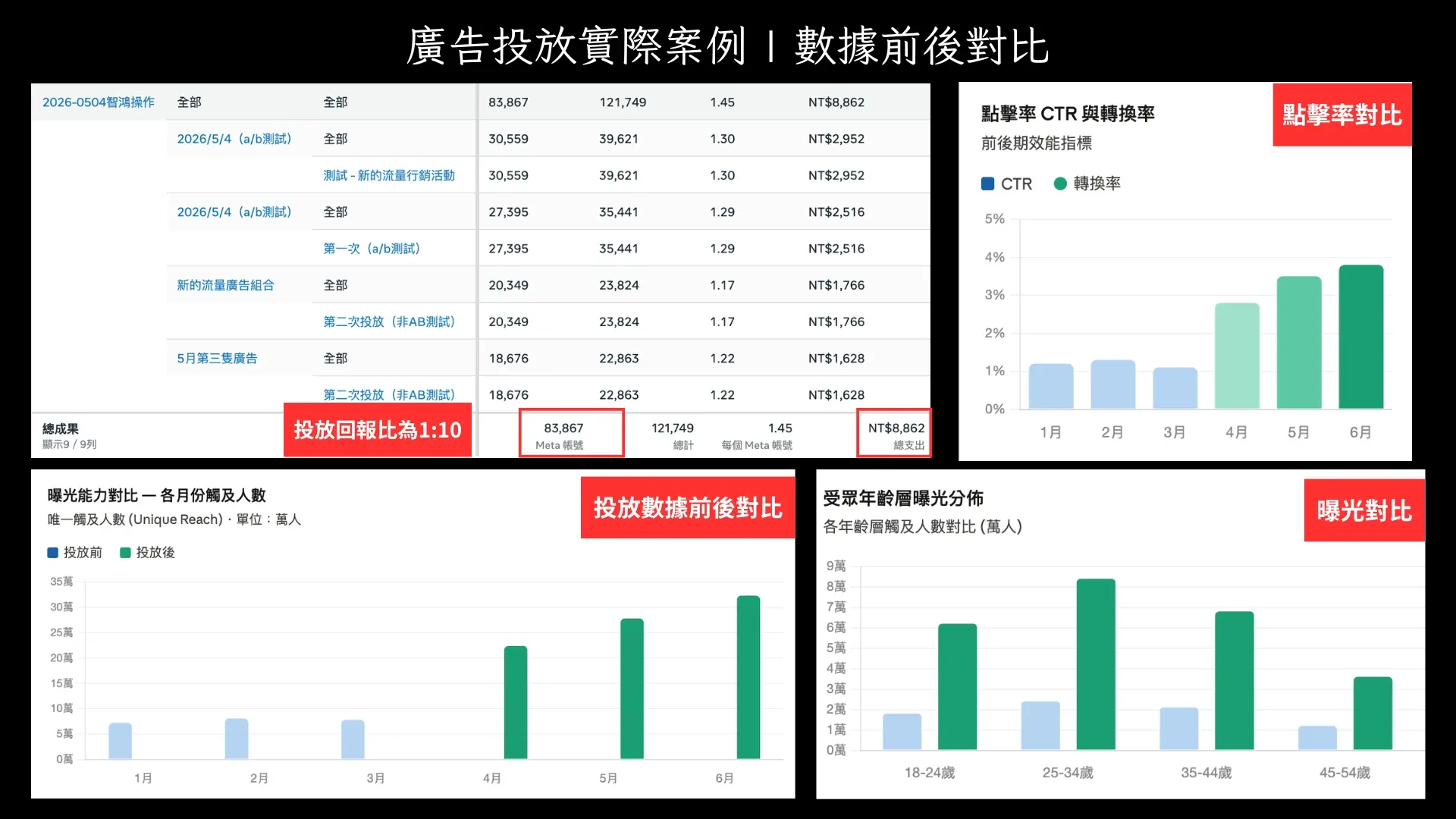
Task: Open the 2026-0504智鴻操作 campaign link
Action: click(x=98, y=102)
